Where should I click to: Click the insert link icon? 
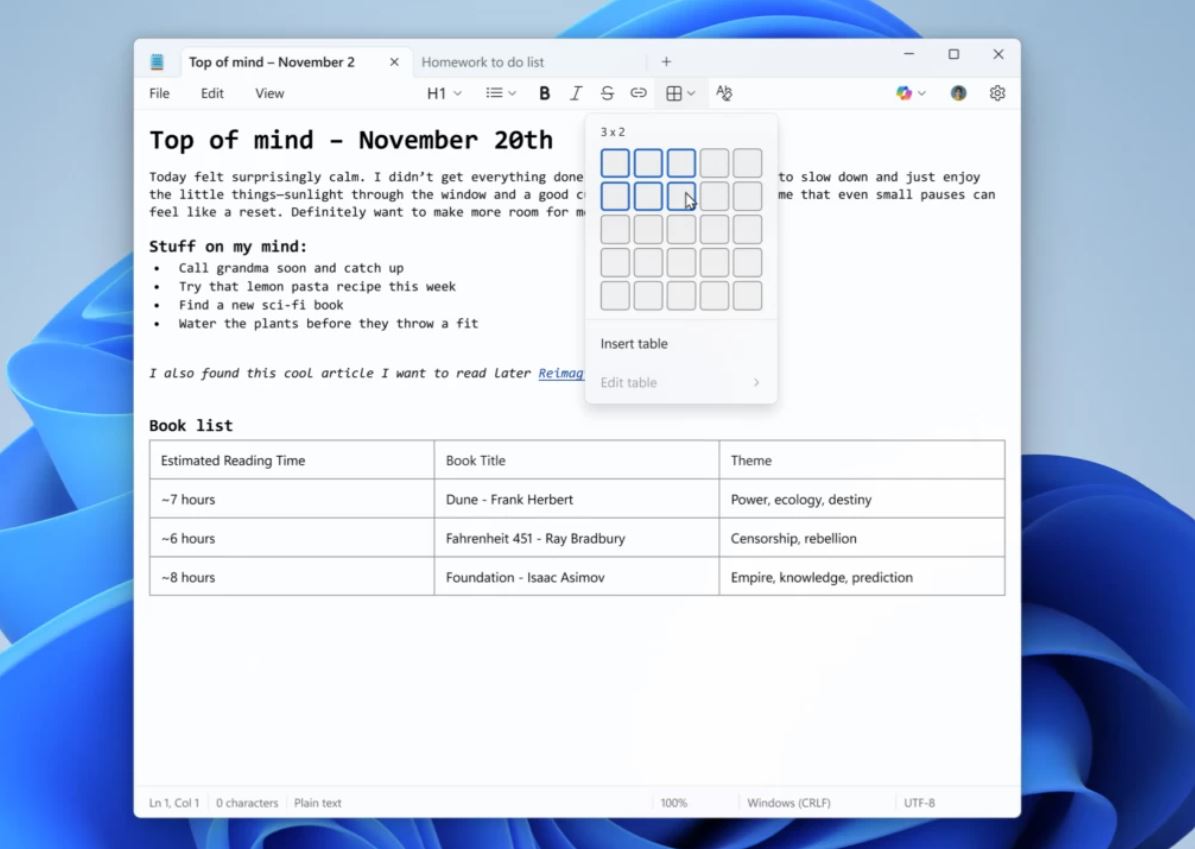tap(638, 93)
